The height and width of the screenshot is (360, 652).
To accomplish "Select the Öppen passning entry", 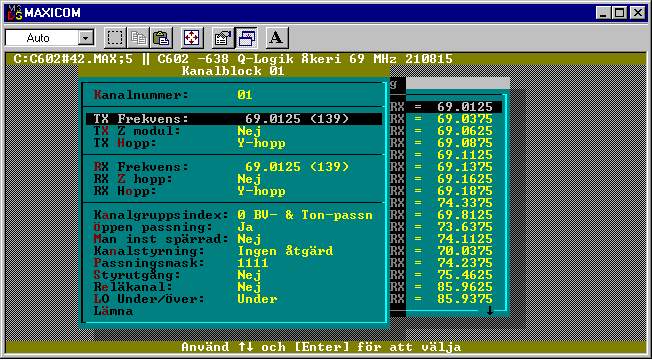I will click(234, 227).
